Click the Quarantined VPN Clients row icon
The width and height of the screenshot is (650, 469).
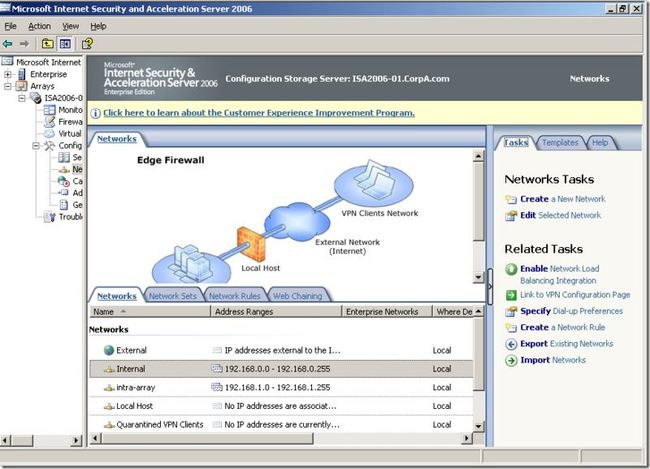click(x=109, y=425)
